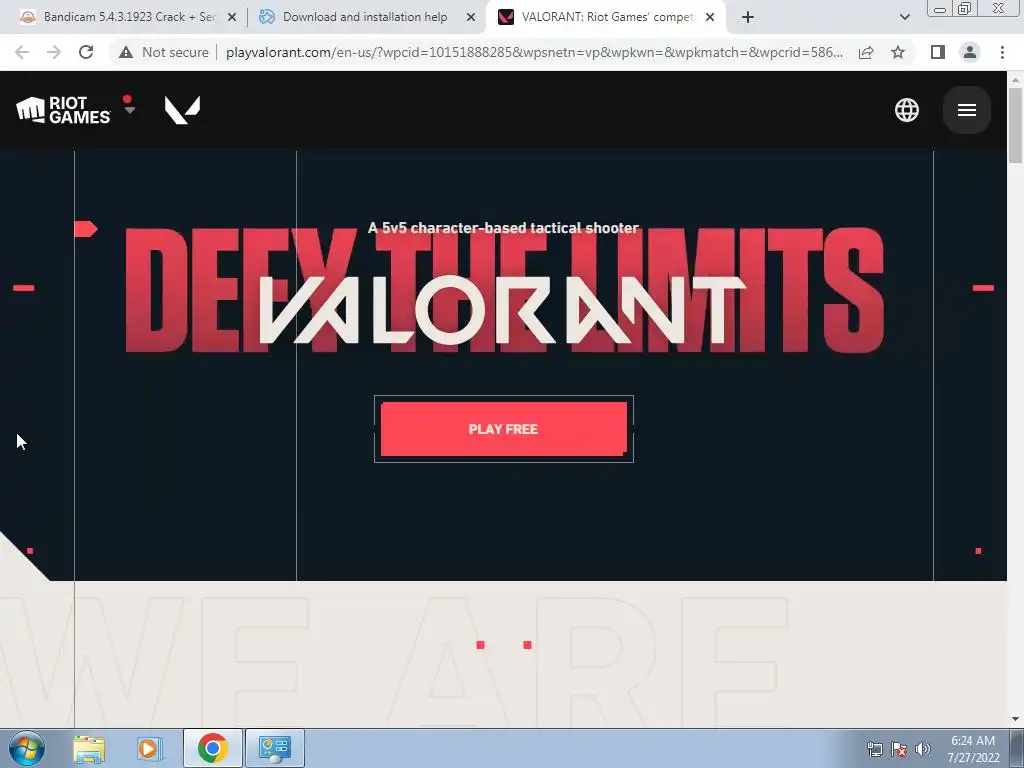Open Chrome's three-dot menu
This screenshot has height=768, width=1024.
pos(1002,52)
